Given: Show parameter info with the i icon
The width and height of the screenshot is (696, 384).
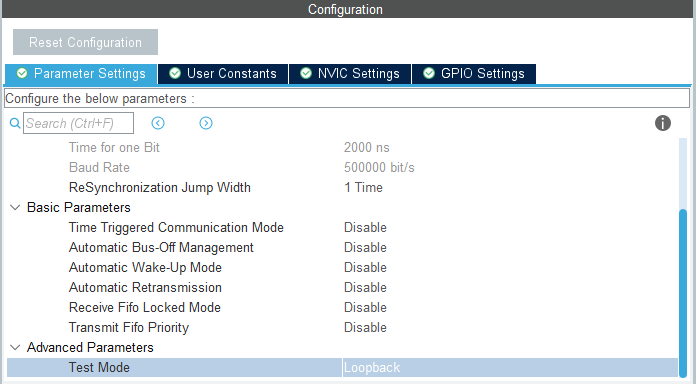Looking at the screenshot, I should [663, 123].
